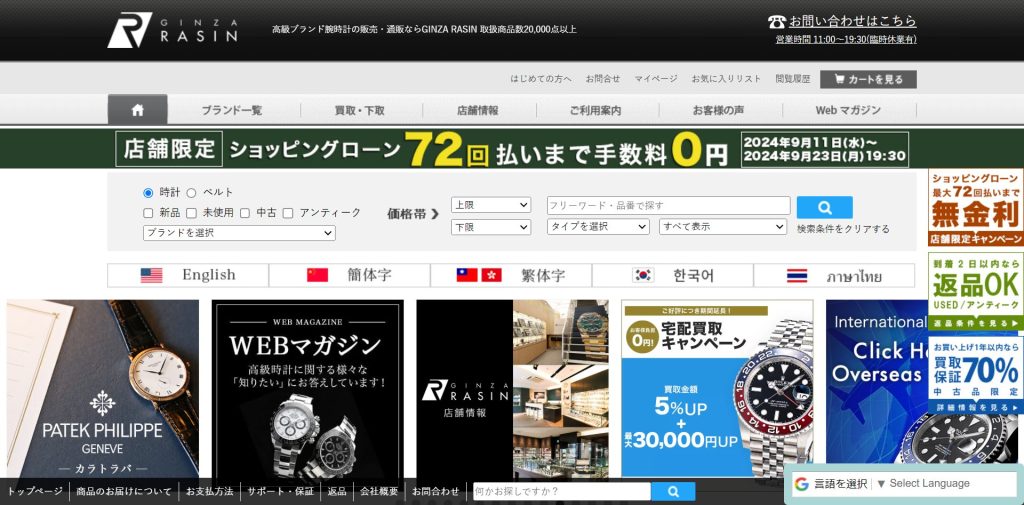Click the telephone お問い合わせはこちら link
The width and height of the screenshot is (1024, 505).
(842, 22)
